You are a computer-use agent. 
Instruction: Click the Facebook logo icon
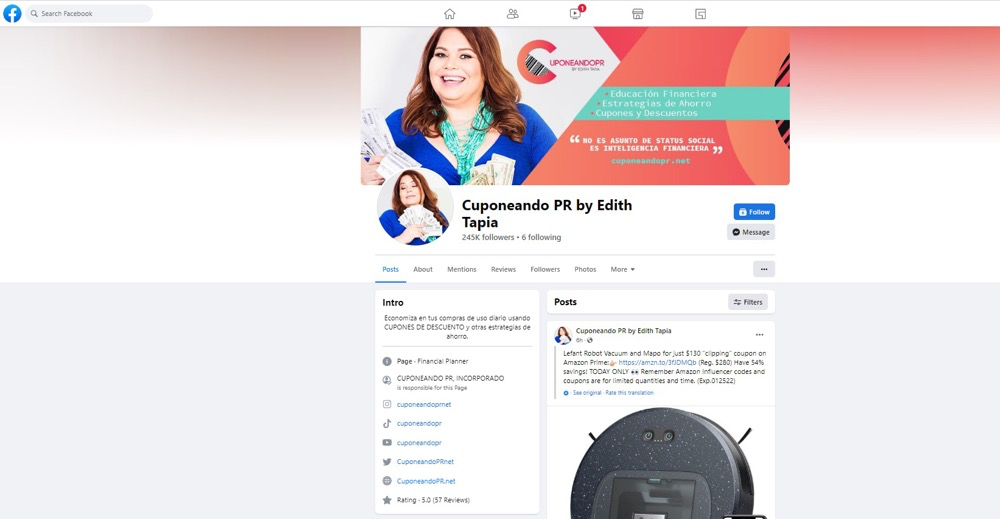[12, 13]
